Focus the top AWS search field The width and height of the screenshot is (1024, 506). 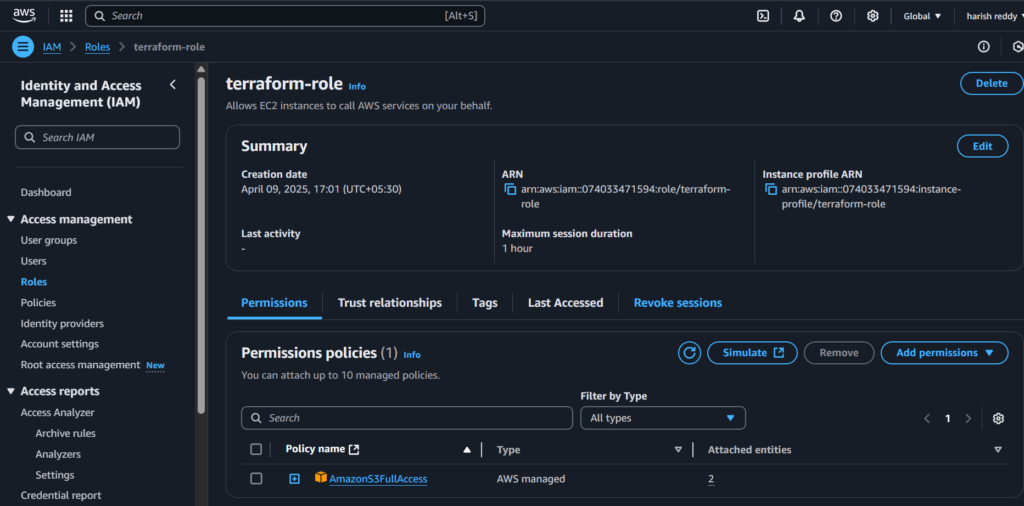(285, 16)
